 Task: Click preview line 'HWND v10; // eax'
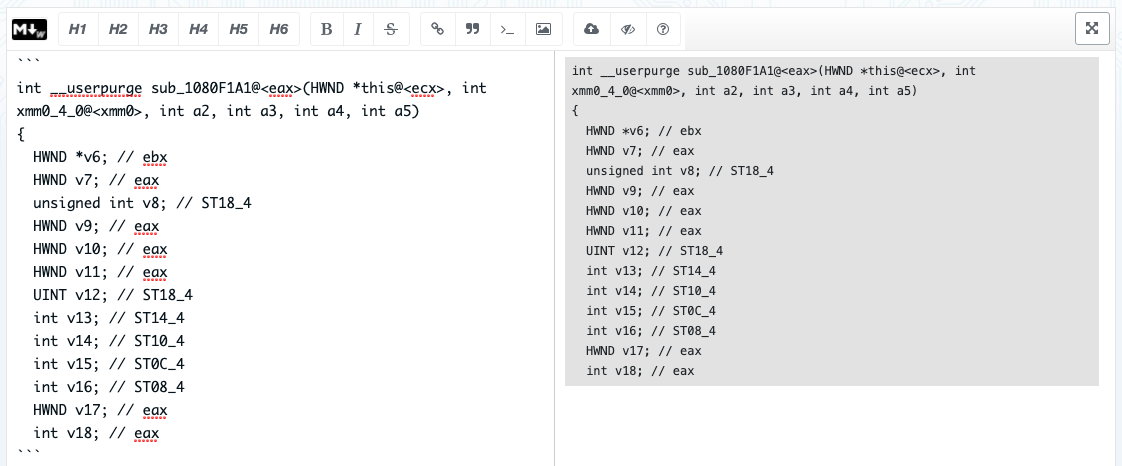click(643, 211)
